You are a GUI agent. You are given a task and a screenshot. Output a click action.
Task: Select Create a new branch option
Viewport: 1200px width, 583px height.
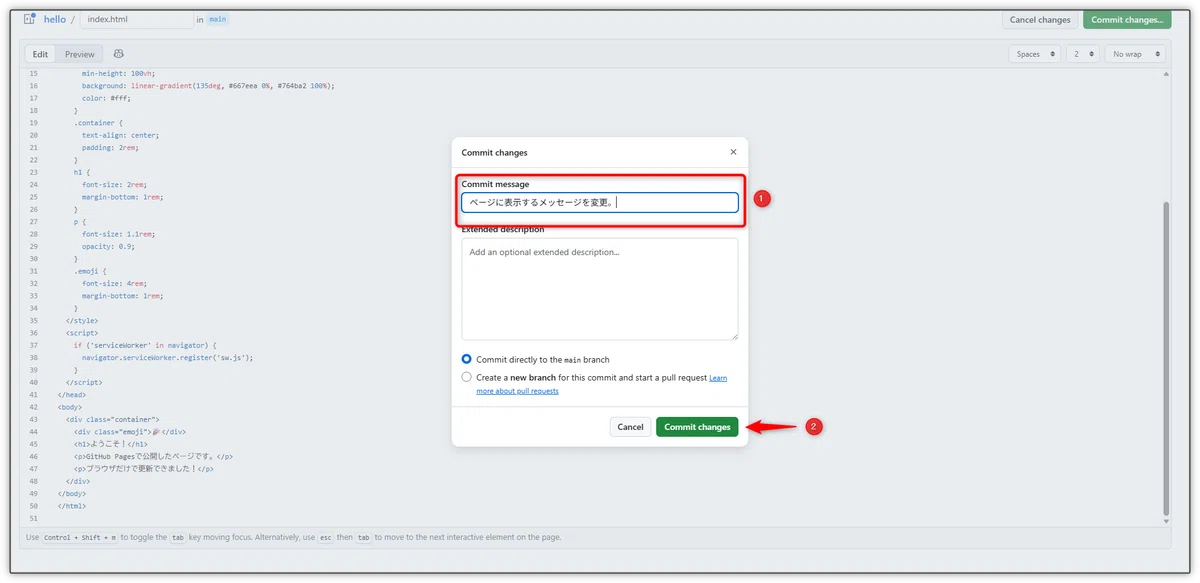point(467,377)
